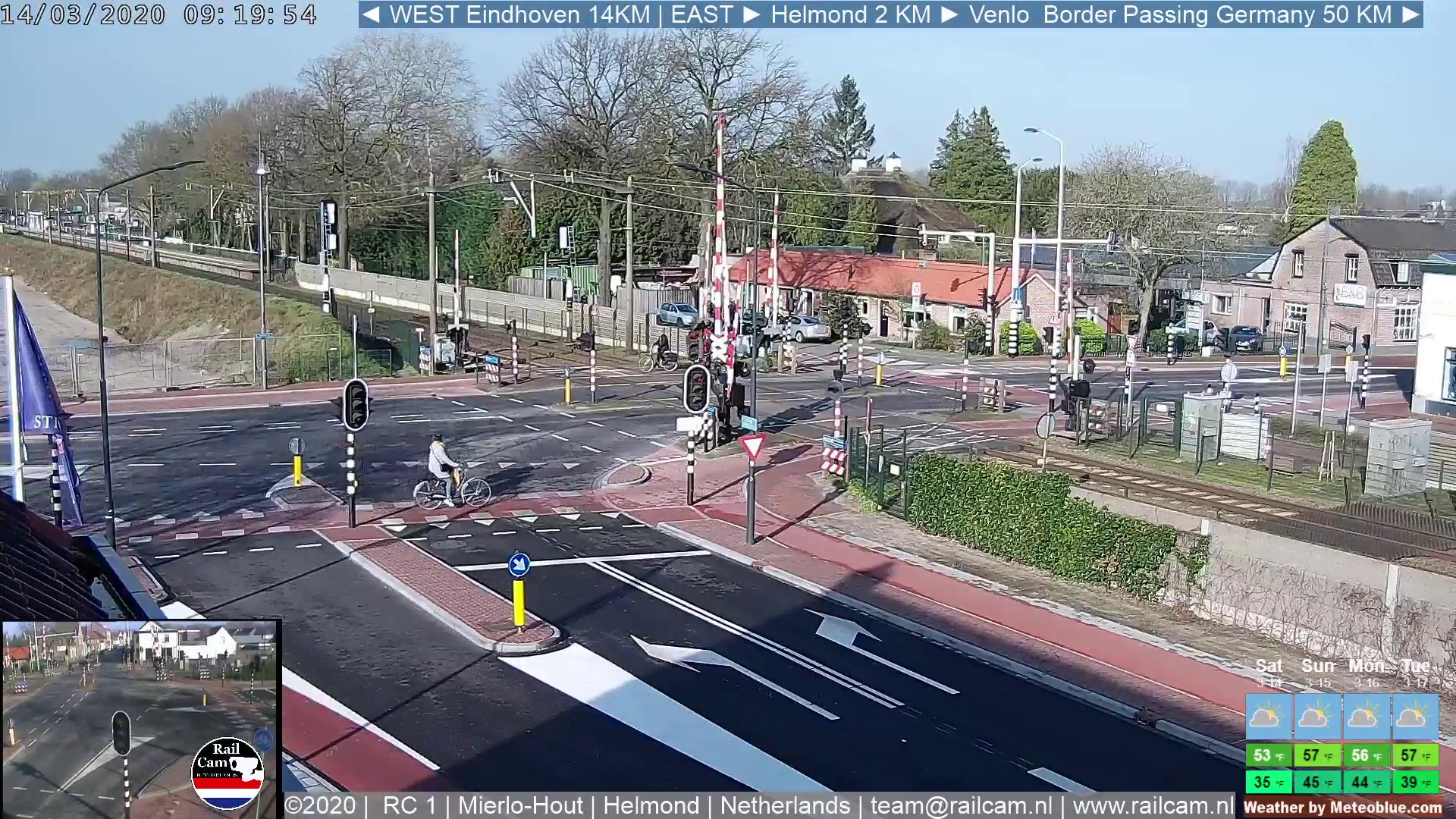Click the Sat day forecast label

[x=1269, y=667]
